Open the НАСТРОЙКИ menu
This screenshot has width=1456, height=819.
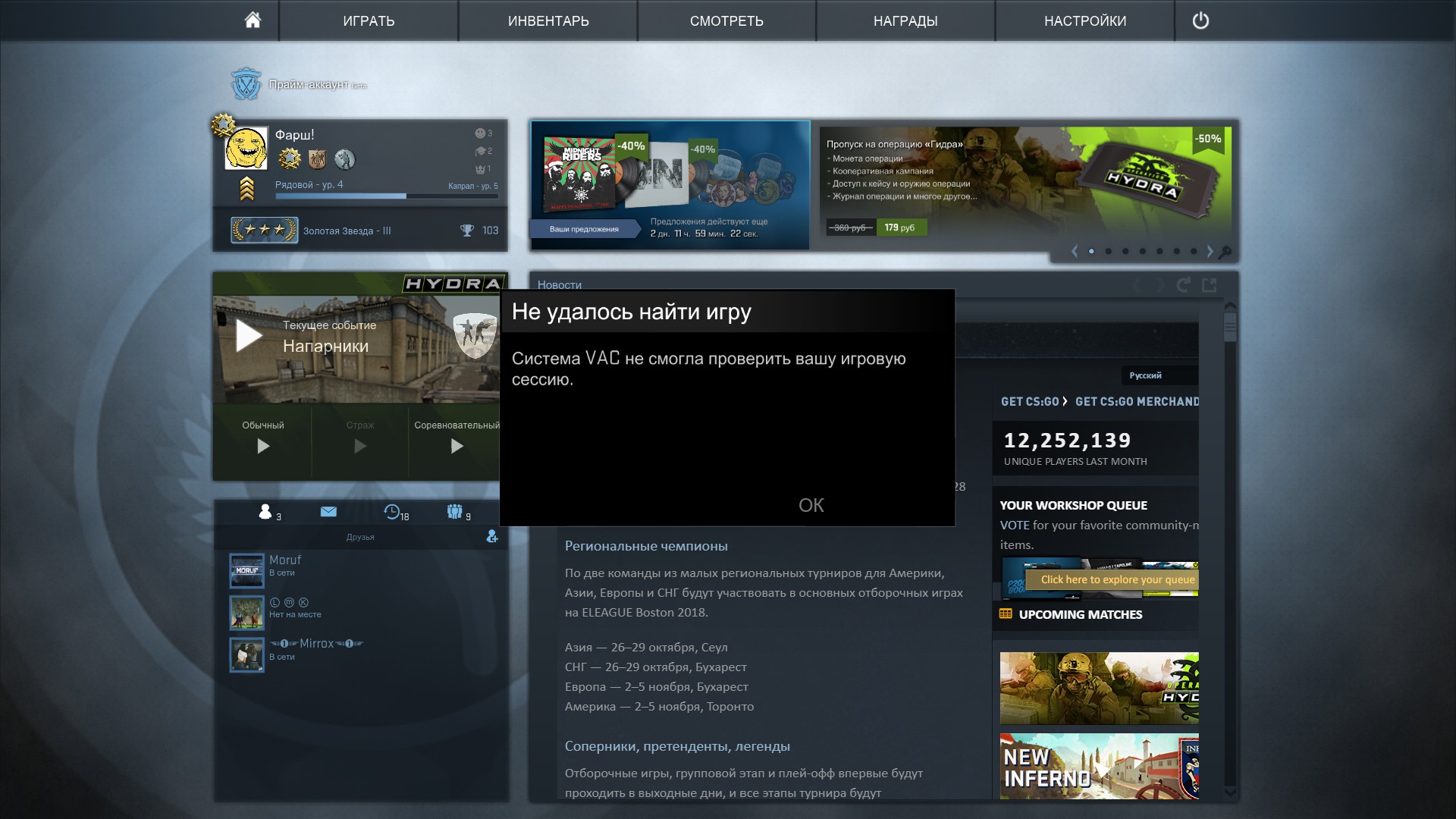pyautogui.click(x=1084, y=20)
